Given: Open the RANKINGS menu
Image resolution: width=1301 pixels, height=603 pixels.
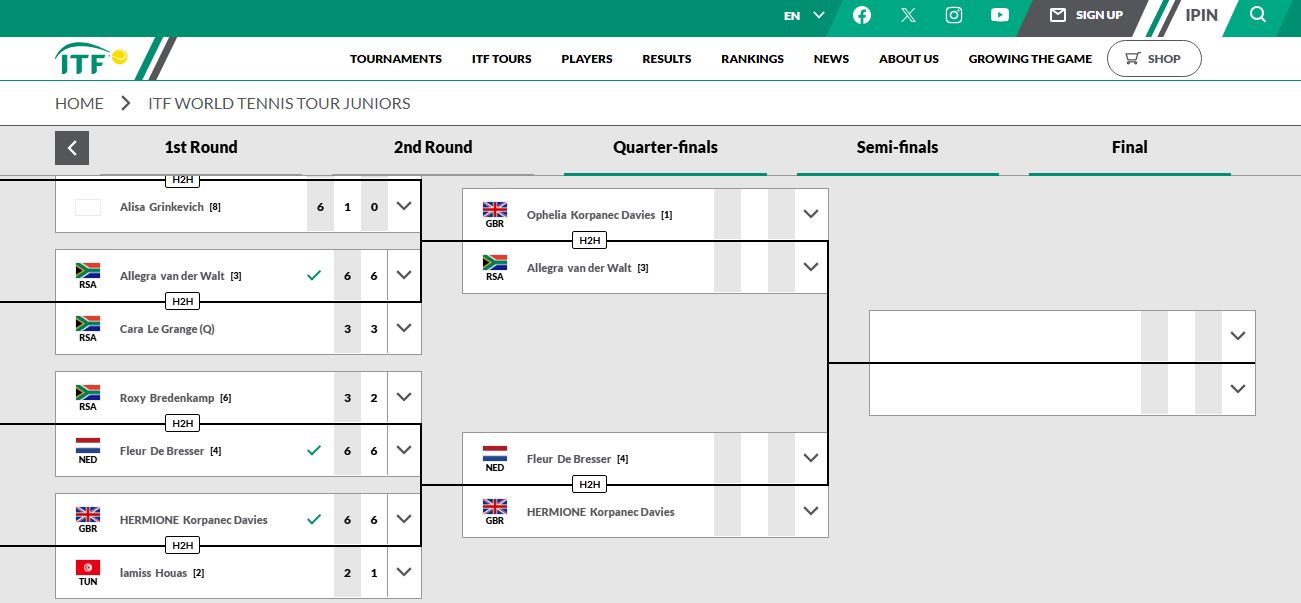Looking at the screenshot, I should (752, 59).
